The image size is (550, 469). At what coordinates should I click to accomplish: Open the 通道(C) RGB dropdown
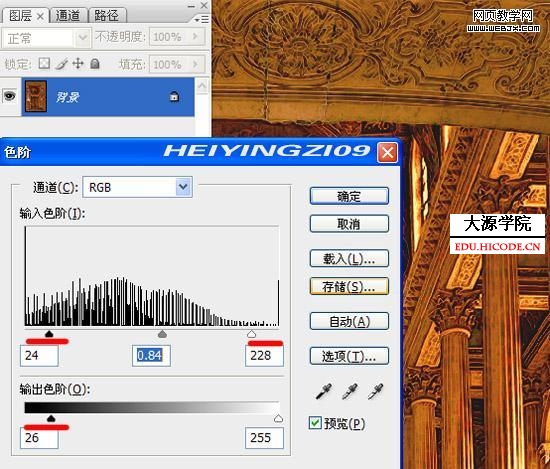coord(183,187)
